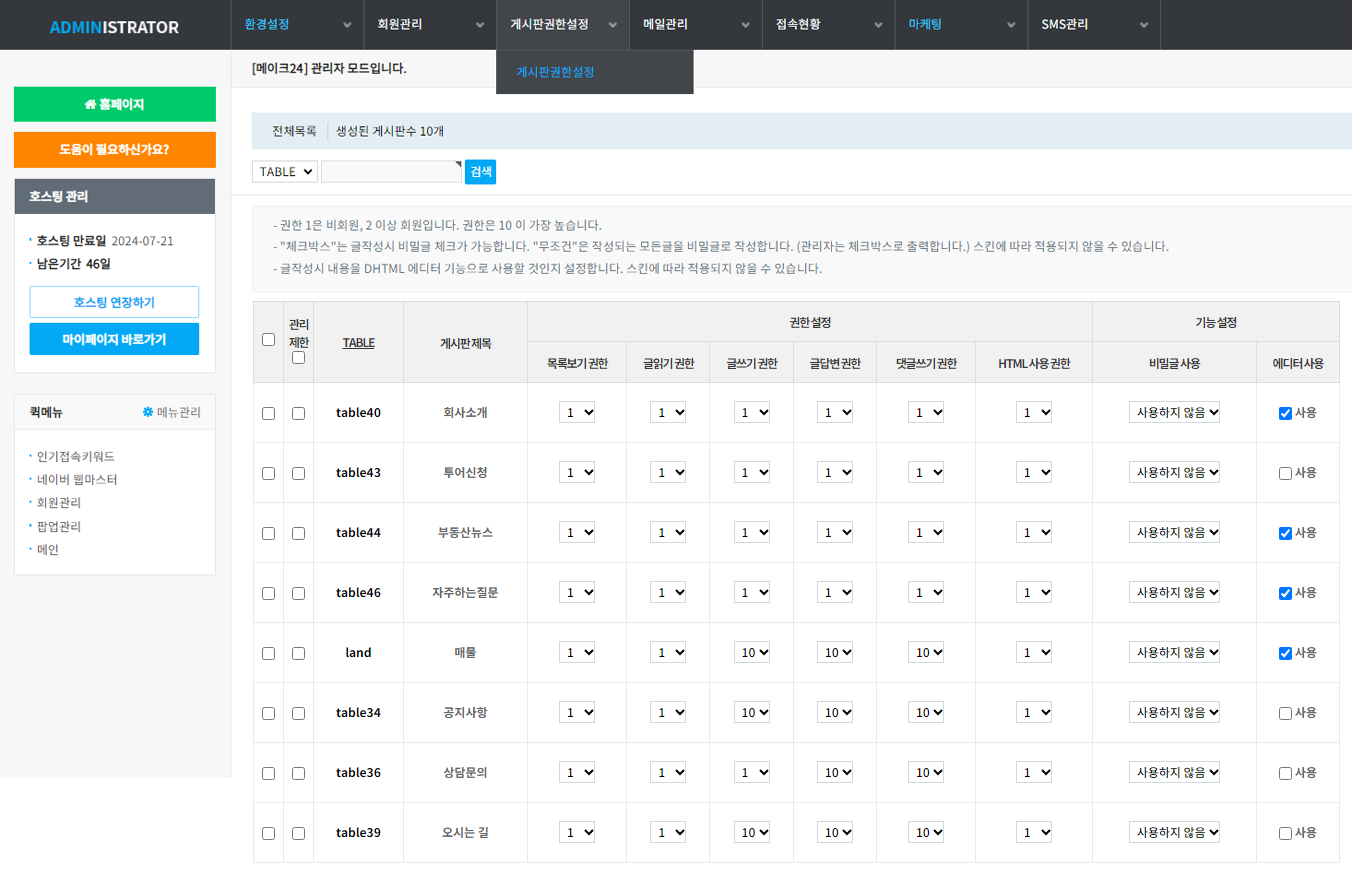Screen dimensions: 1352x876
Task: Open 글답변권한 dropdown for table40
Action: (x=835, y=412)
